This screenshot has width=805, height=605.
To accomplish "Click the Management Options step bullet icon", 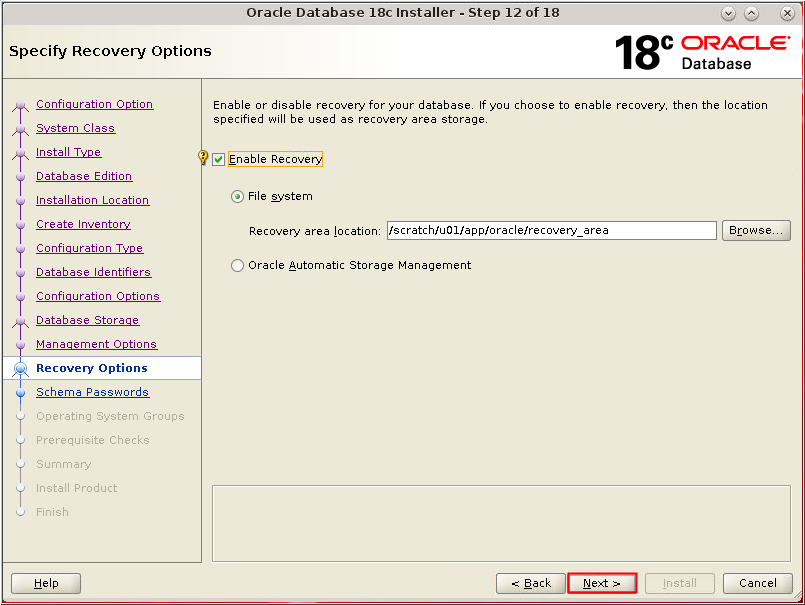I will coord(21,345).
